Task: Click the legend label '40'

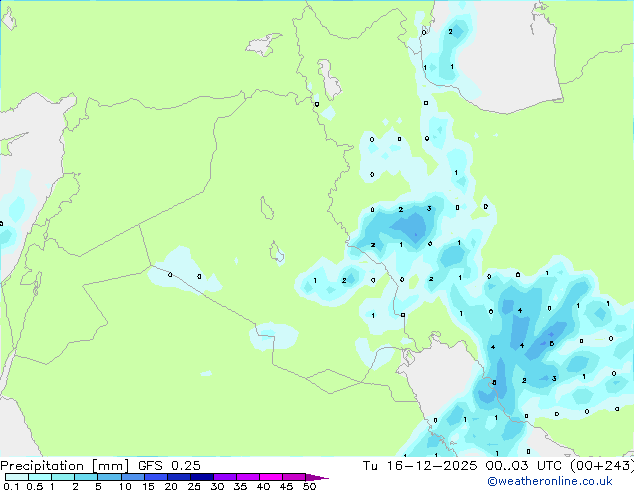Action: [x=263, y=486]
